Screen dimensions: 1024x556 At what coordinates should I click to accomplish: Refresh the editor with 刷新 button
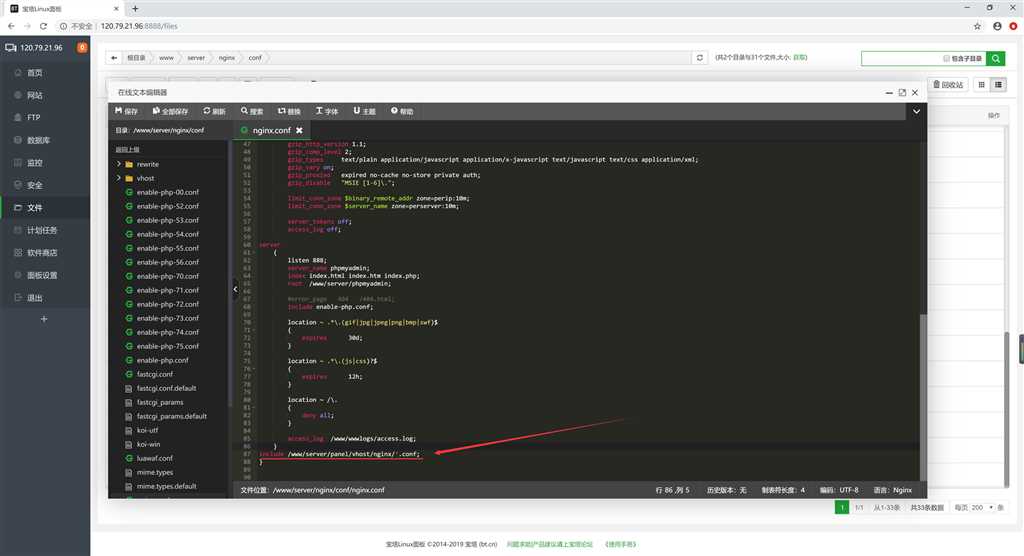tap(214, 111)
